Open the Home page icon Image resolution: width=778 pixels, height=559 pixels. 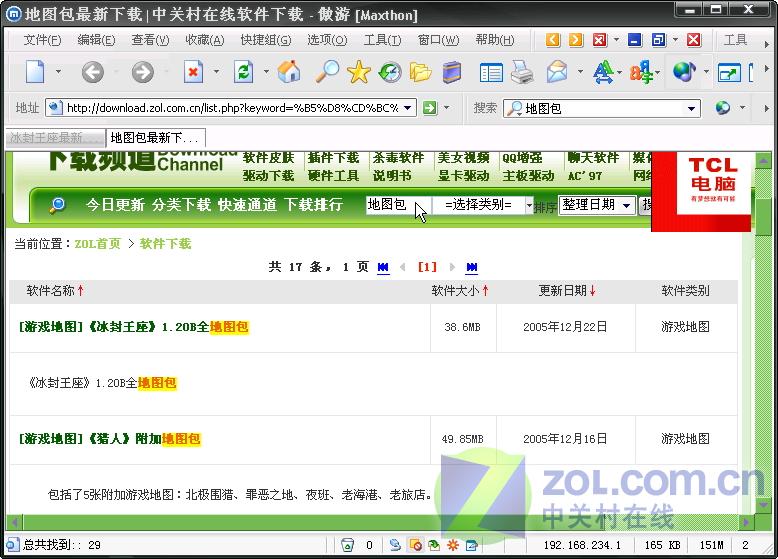click(289, 72)
